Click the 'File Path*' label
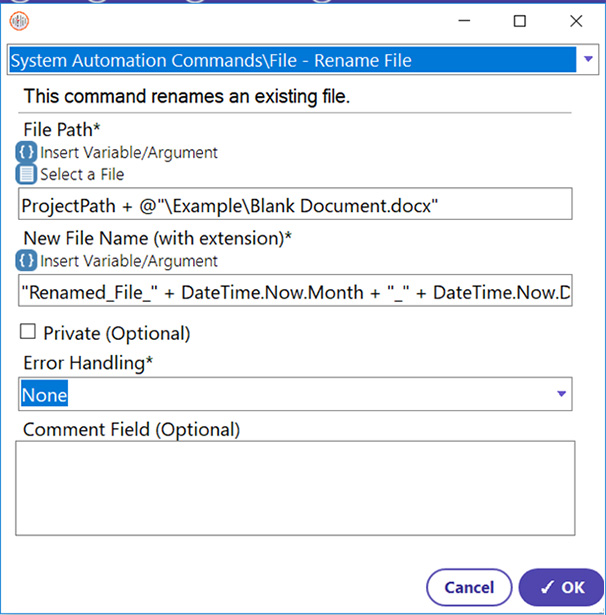 pyautogui.click(x=62, y=129)
